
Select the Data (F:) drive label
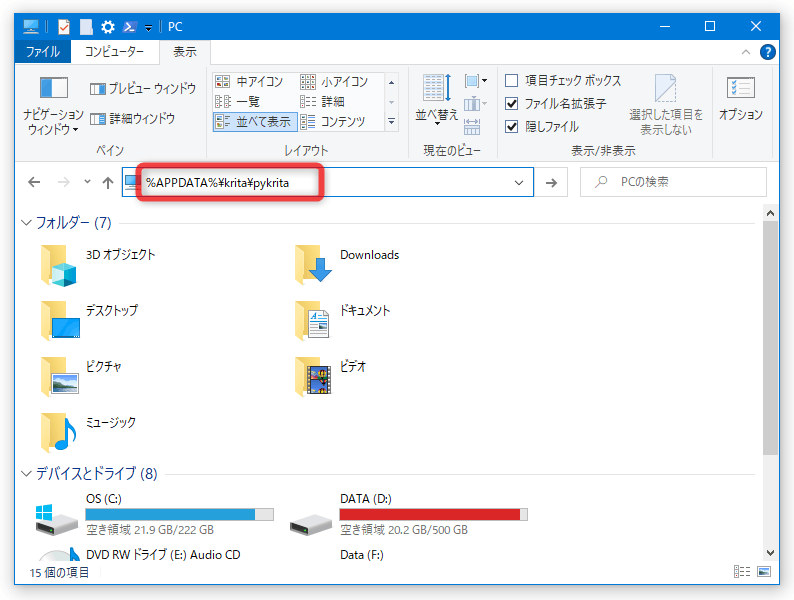point(362,555)
